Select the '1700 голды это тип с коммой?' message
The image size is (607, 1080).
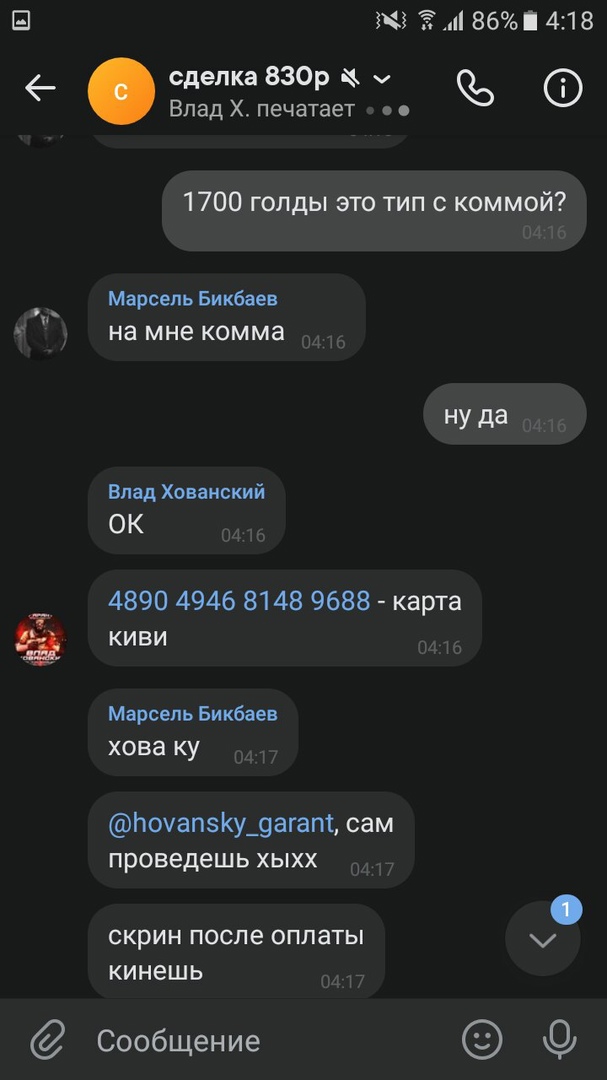click(374, 211)
